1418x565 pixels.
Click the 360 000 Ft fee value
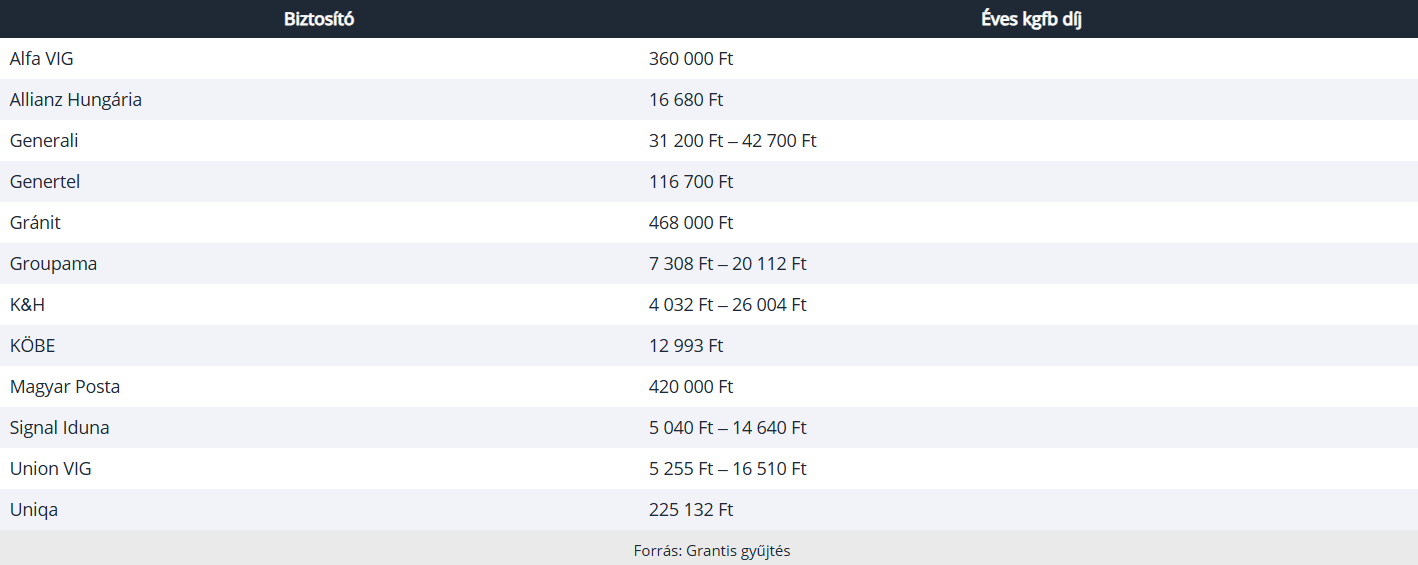690,59
